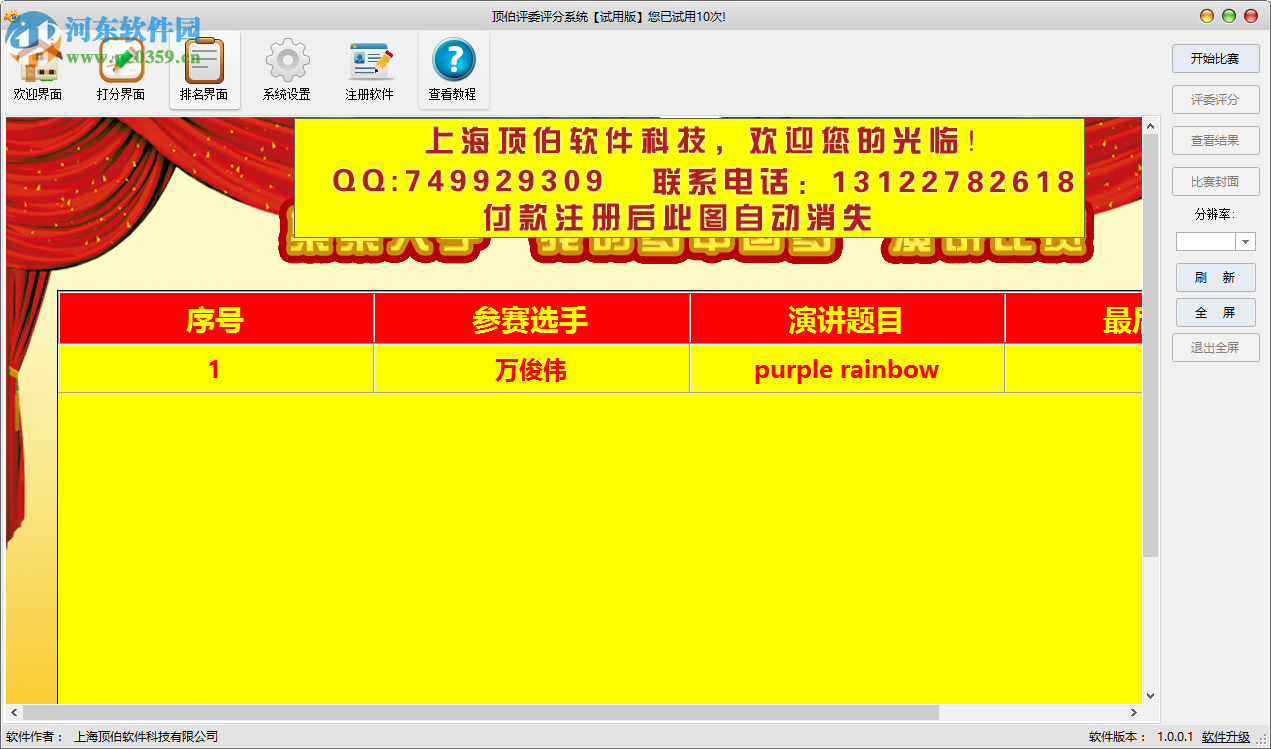
Task: Select the 打分界面 scoring interface icon
Action: click(x=121, y=68)
